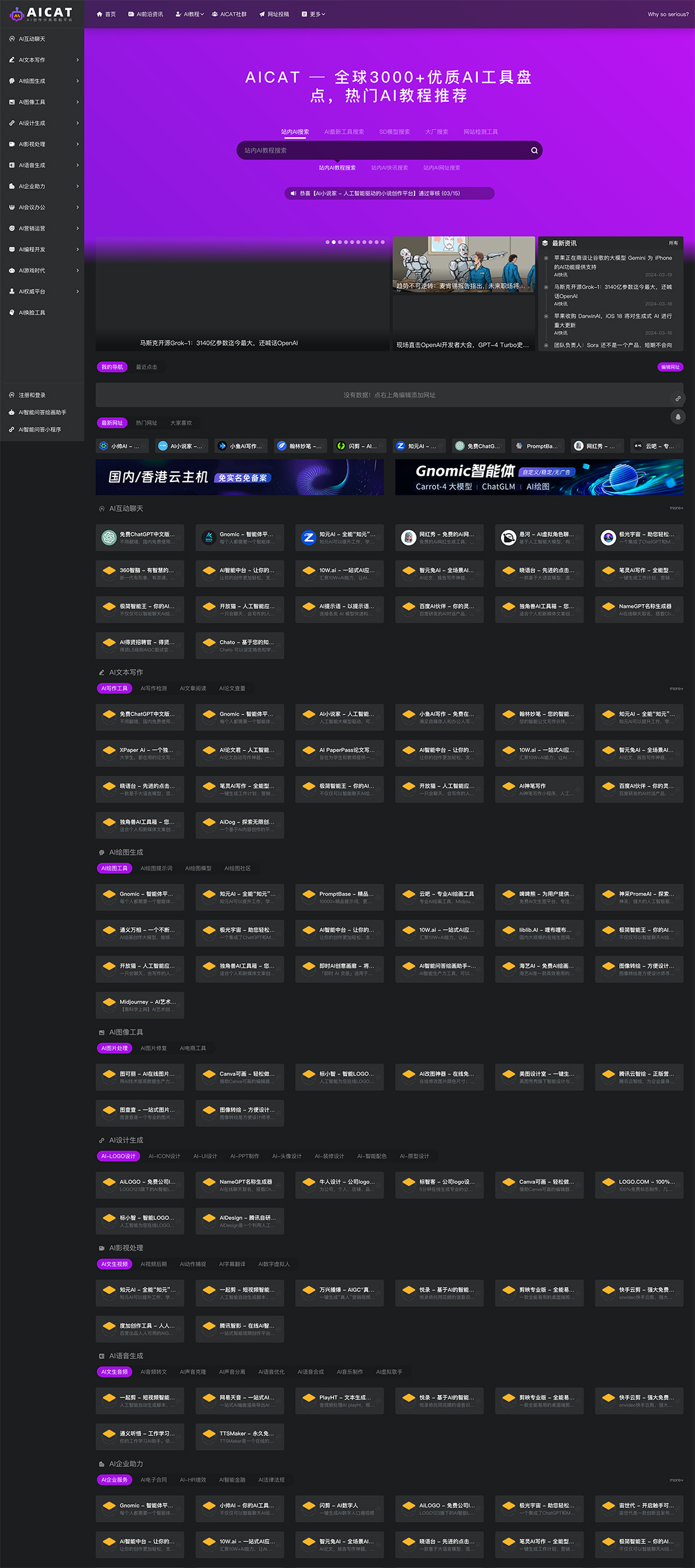Expand the AI企业助力 sidebar category
Image resolution: width=695 pixels, height=1568 pixels.
pyautogui.click(x=78, y=186)
